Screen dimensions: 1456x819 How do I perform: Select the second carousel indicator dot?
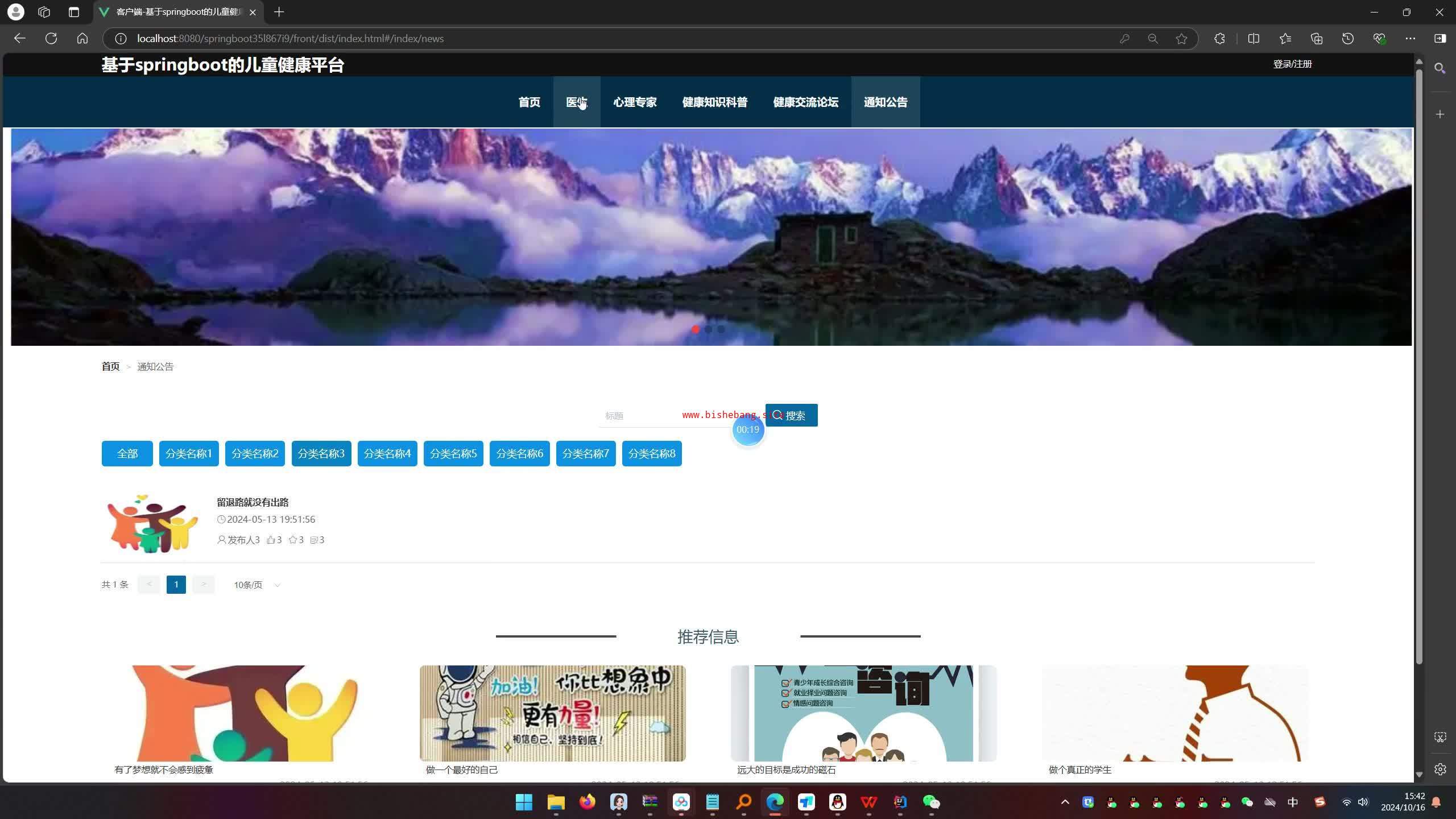(x=708, y=329)
